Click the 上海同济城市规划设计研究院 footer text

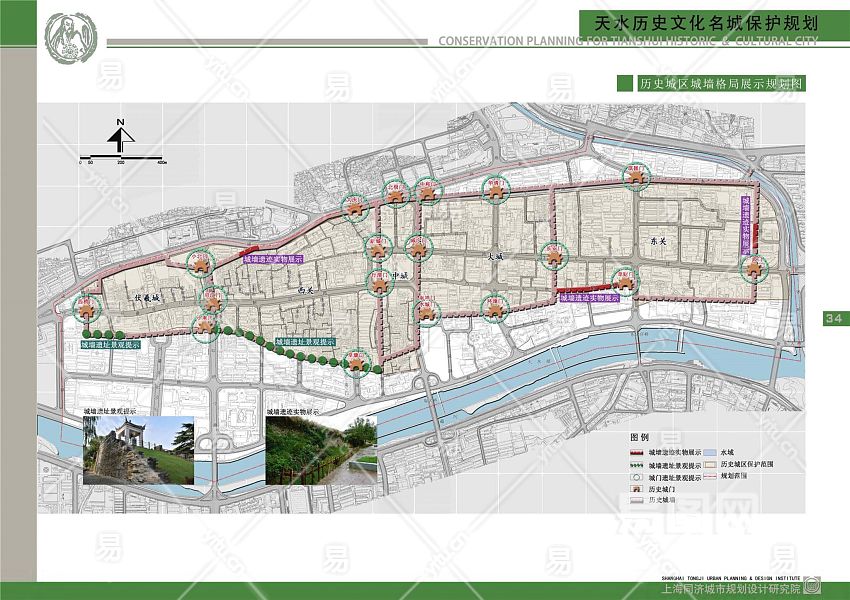click(730, 589)
